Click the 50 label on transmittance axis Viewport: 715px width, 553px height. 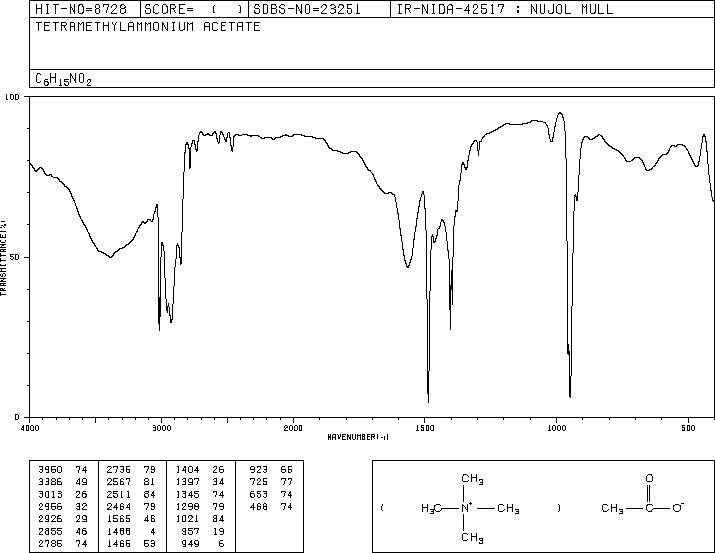click(15, 257)
